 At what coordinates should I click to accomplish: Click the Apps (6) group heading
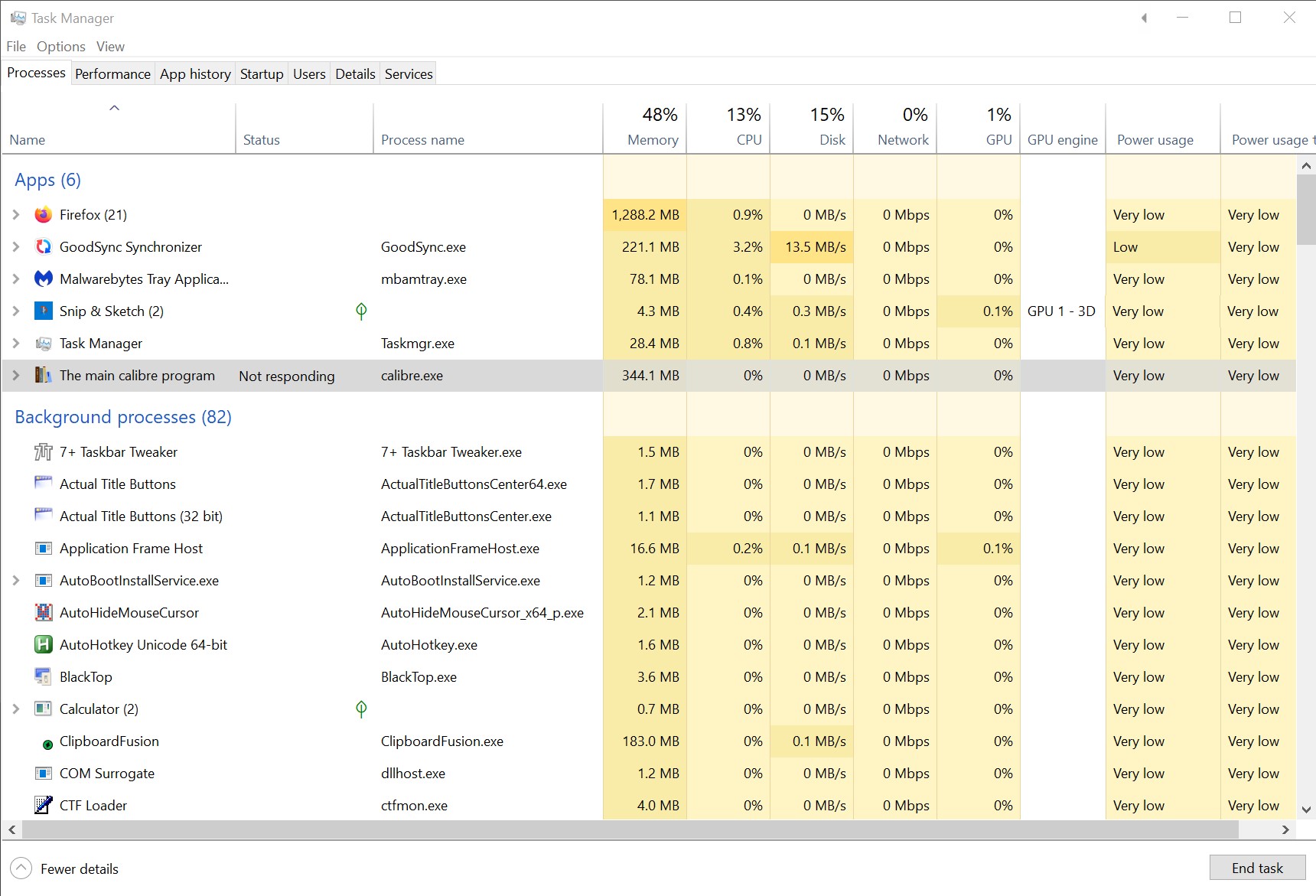[x=47, y=180]
